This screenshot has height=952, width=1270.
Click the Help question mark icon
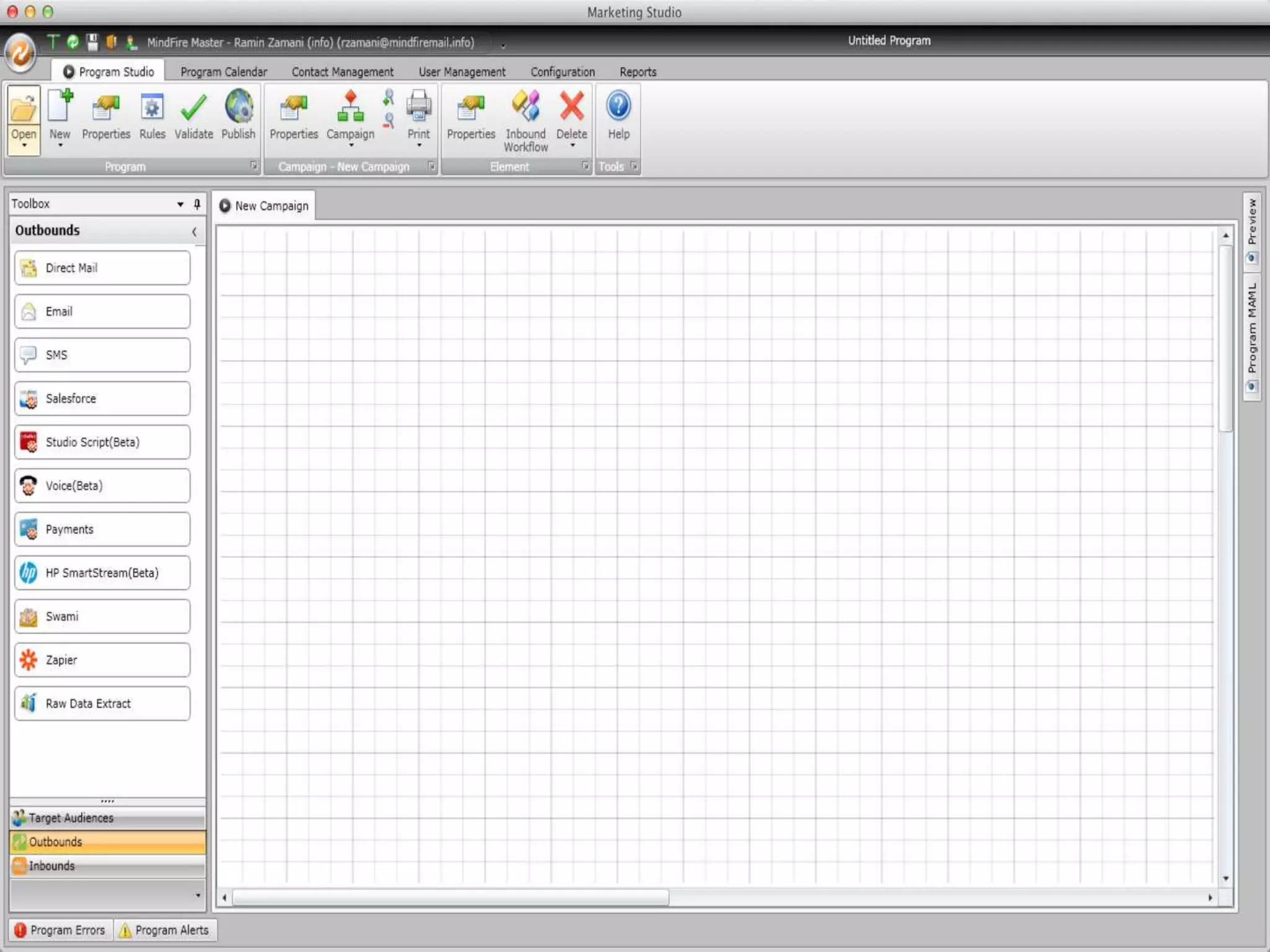[x=618, y=107]
